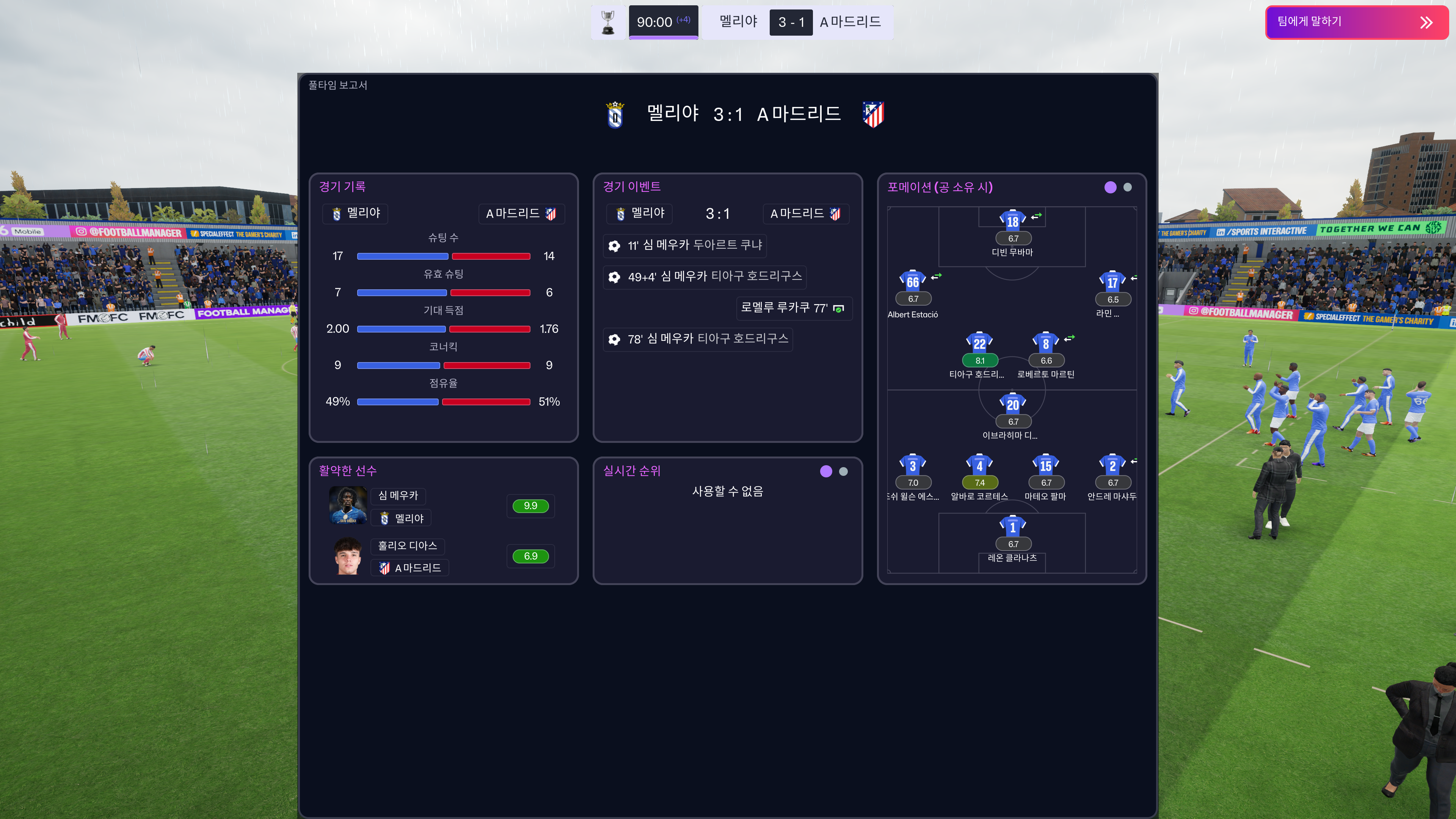
Task: Click A 마드리드 crest in header
Action: pos(873,115)
